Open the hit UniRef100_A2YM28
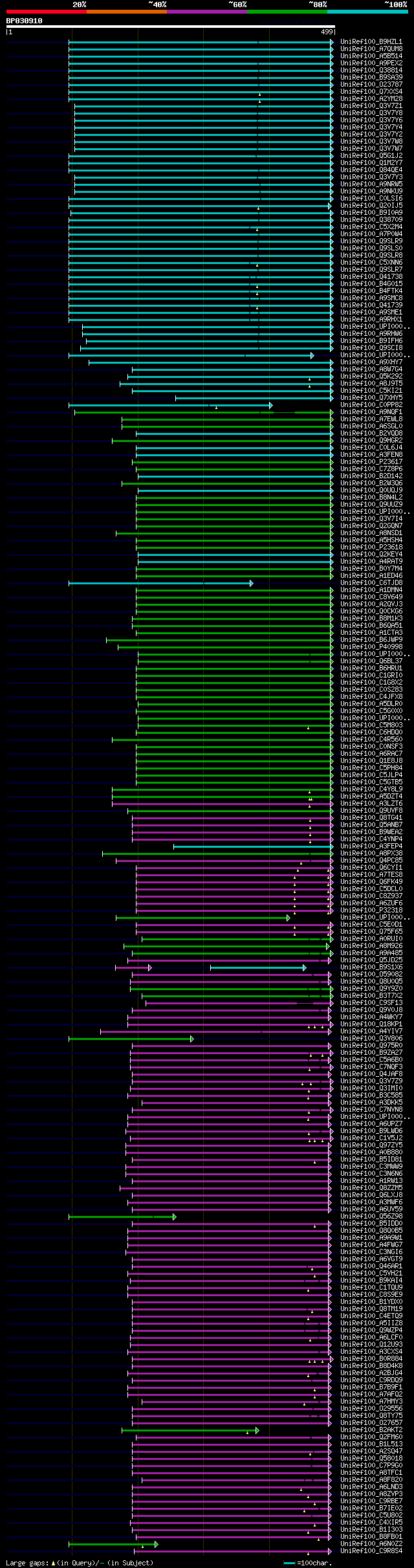This screenshot has width=414, height=1568. point(371,99)
